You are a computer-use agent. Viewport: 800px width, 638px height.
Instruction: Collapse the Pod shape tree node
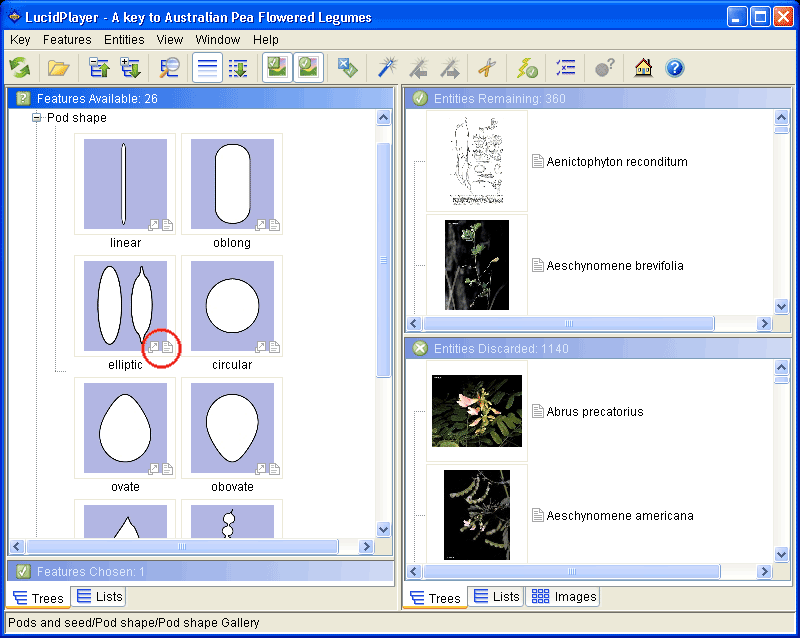click(37, 118)
